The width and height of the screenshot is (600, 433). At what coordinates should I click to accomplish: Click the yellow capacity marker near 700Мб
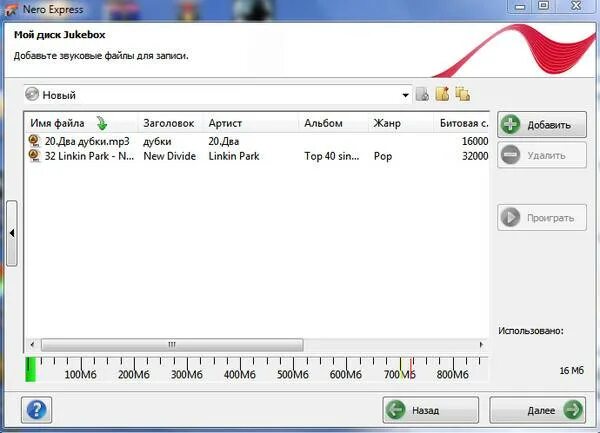401,368
